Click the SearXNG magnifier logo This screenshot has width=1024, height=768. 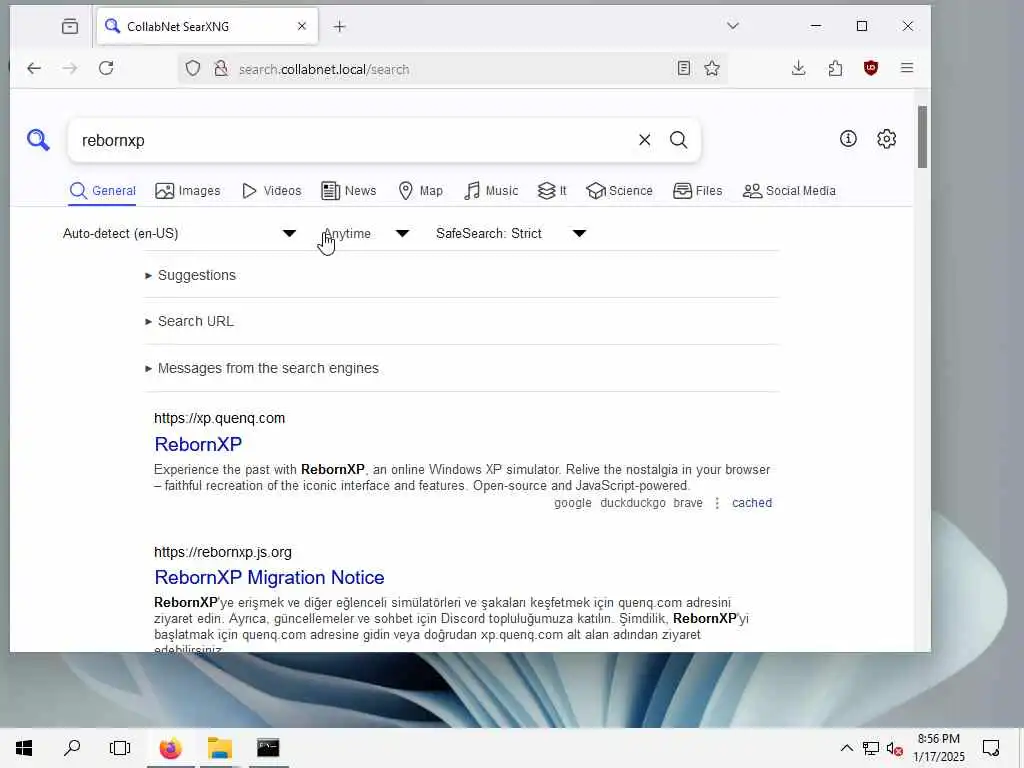click(38, 140)
